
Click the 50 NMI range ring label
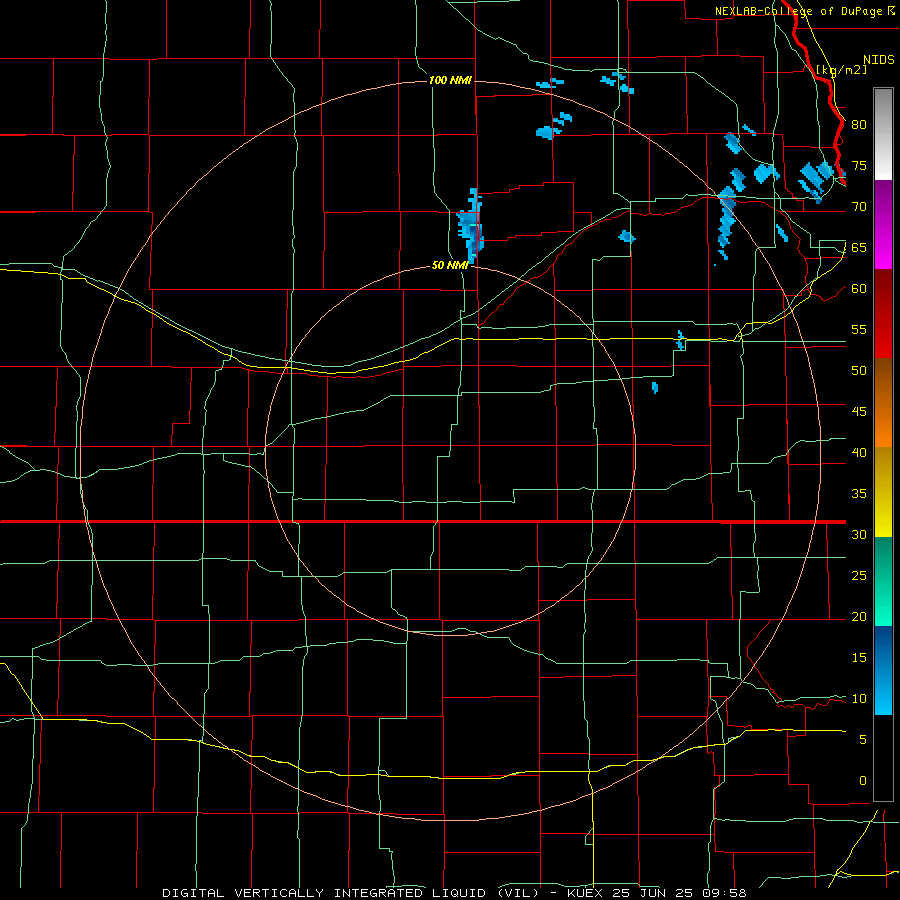pos(450,265)
